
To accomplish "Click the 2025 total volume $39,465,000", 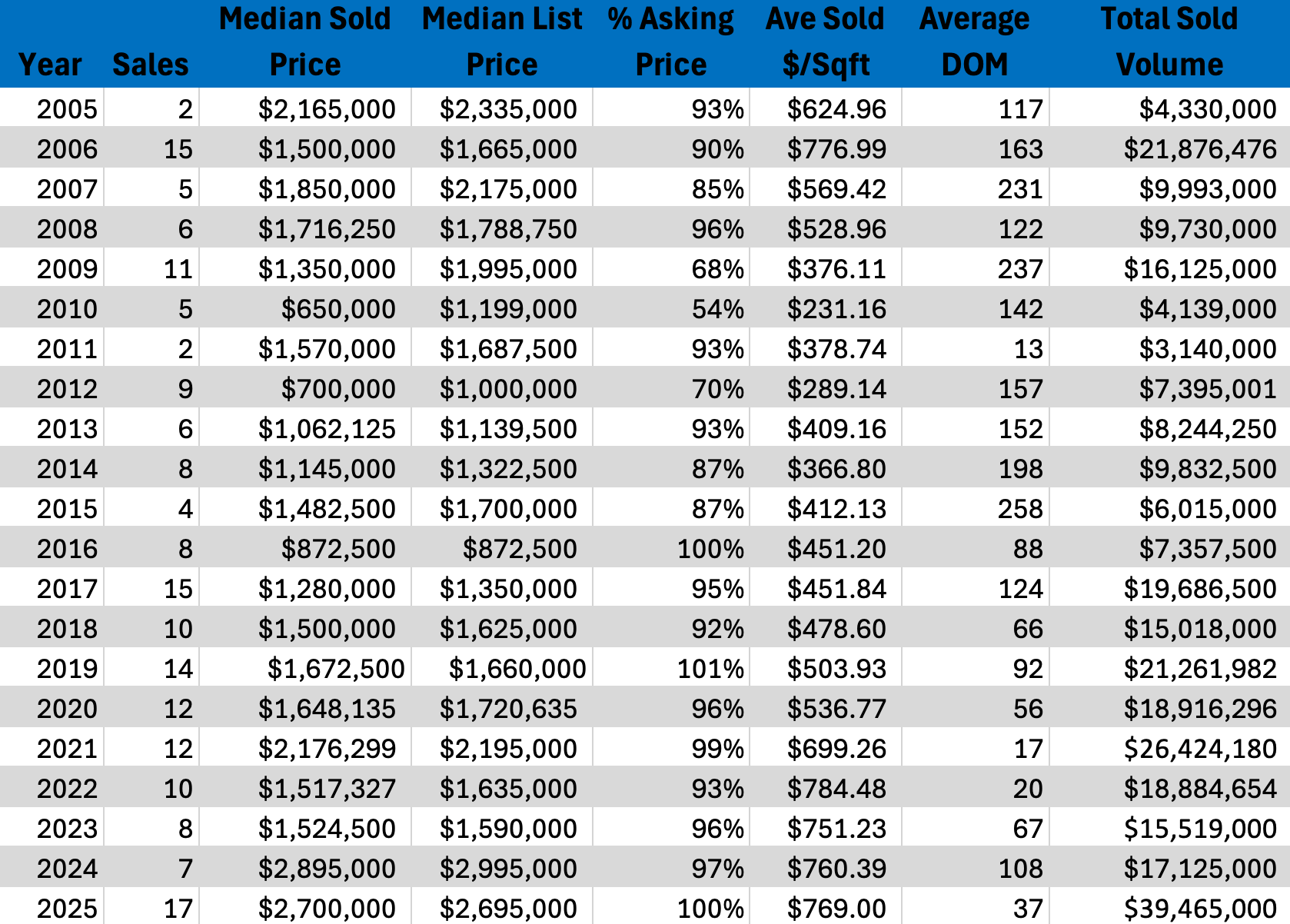I will point(1200,909).
